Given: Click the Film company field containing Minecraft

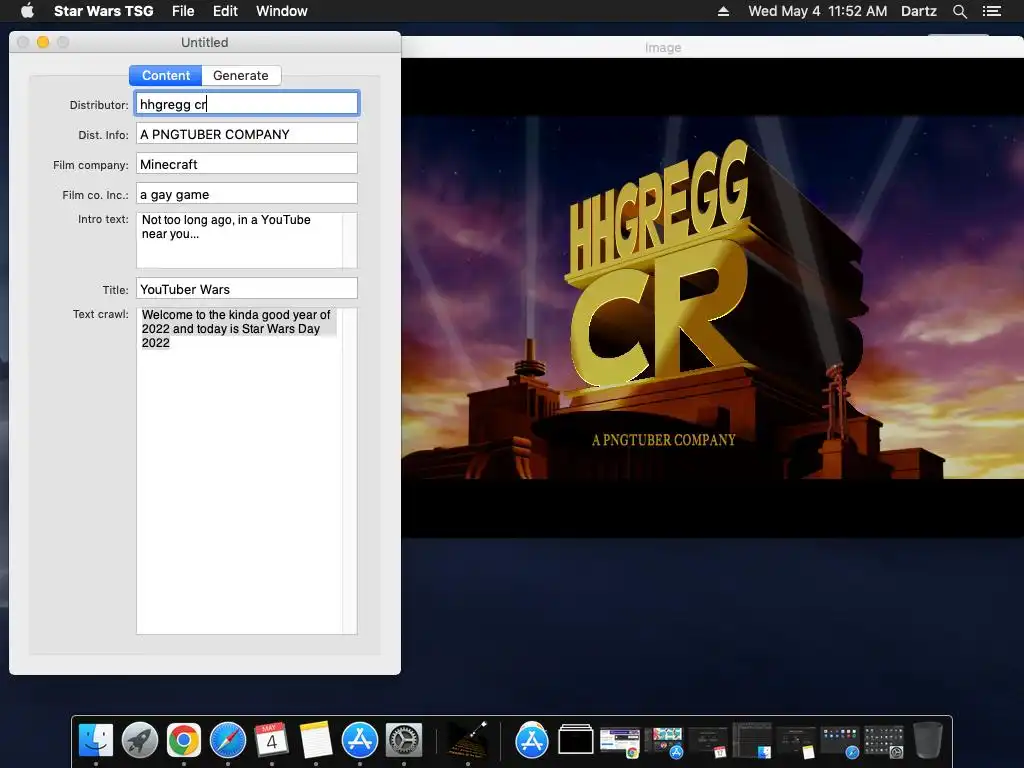Looking at the screenshot, I should tap(247, 164).
